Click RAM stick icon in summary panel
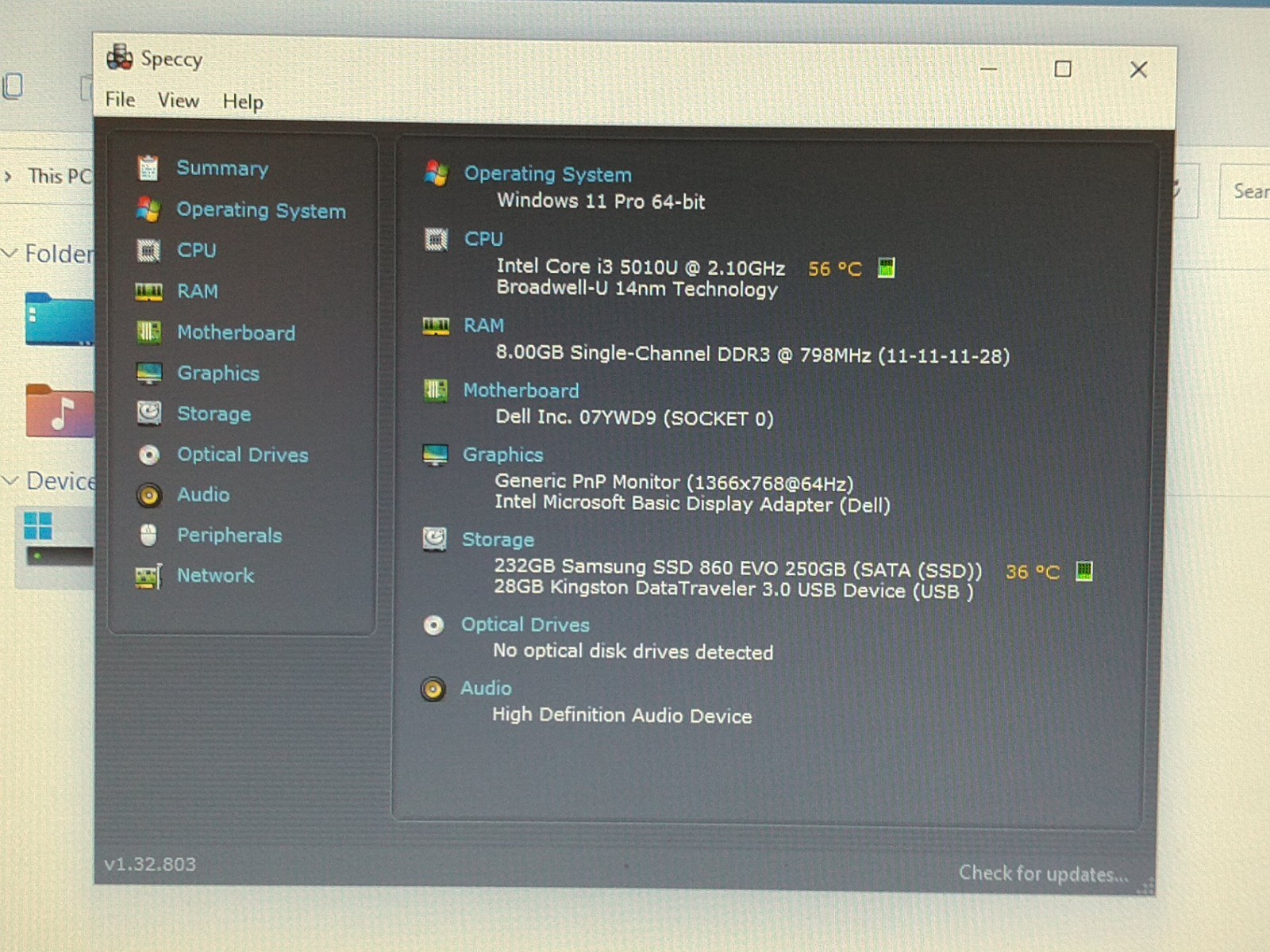The height and width of the screenshot is (952, 1270). tap(436, 326)
